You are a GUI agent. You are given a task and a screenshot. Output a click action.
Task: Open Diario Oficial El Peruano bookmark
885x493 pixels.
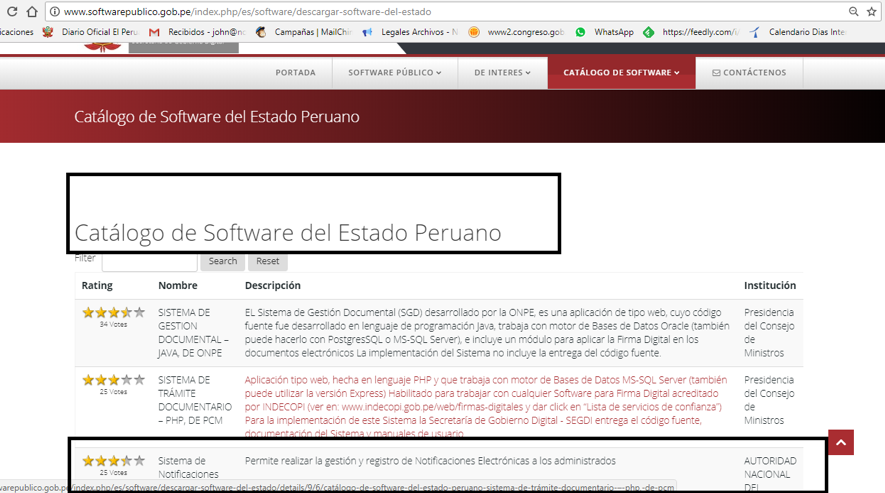coord(92,32)
